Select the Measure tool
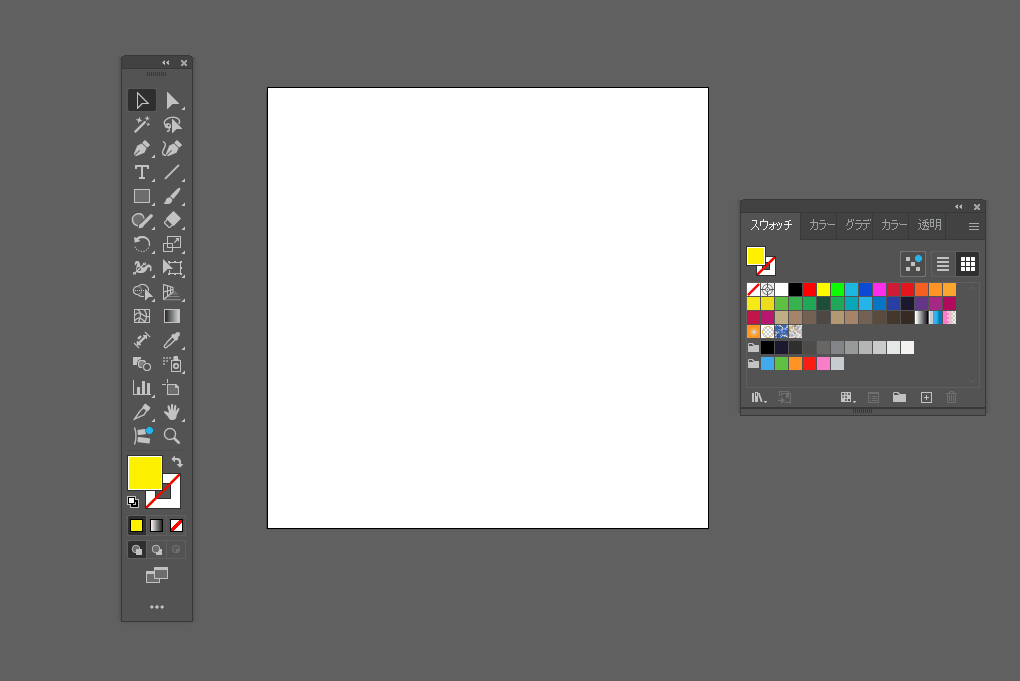Viewport: 1020px width, 681px height. click(x=142, y=340)
